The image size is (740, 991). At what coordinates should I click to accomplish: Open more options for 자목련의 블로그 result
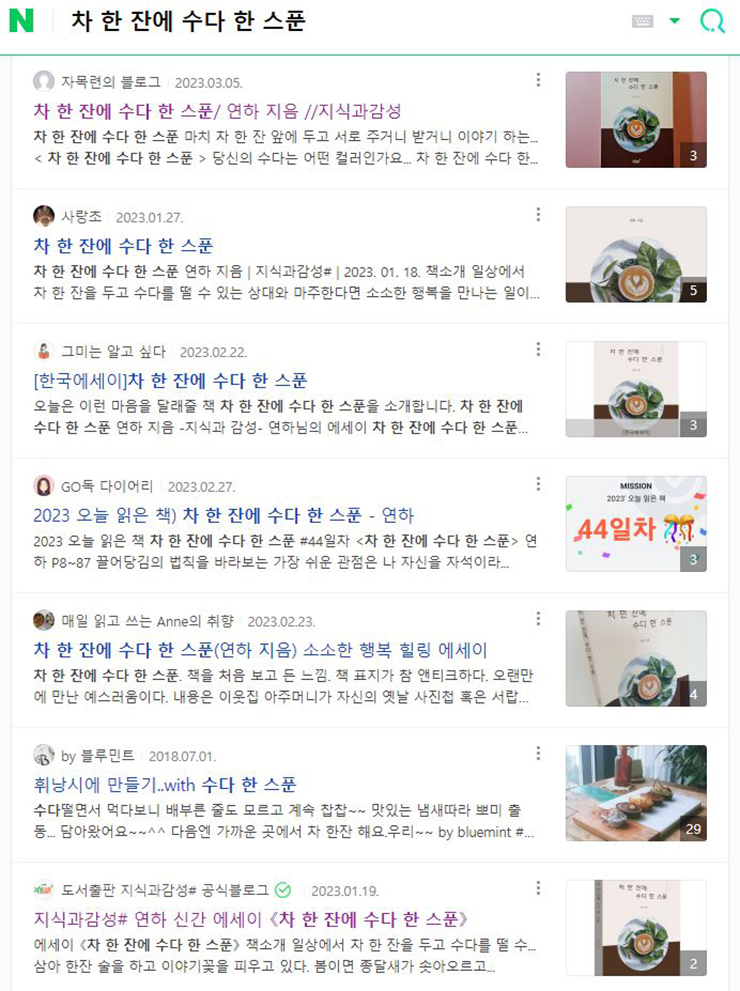[x=538, y=80]
